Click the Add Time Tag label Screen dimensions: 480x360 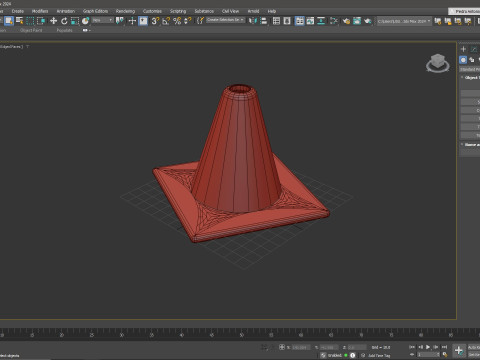point(379,355)
